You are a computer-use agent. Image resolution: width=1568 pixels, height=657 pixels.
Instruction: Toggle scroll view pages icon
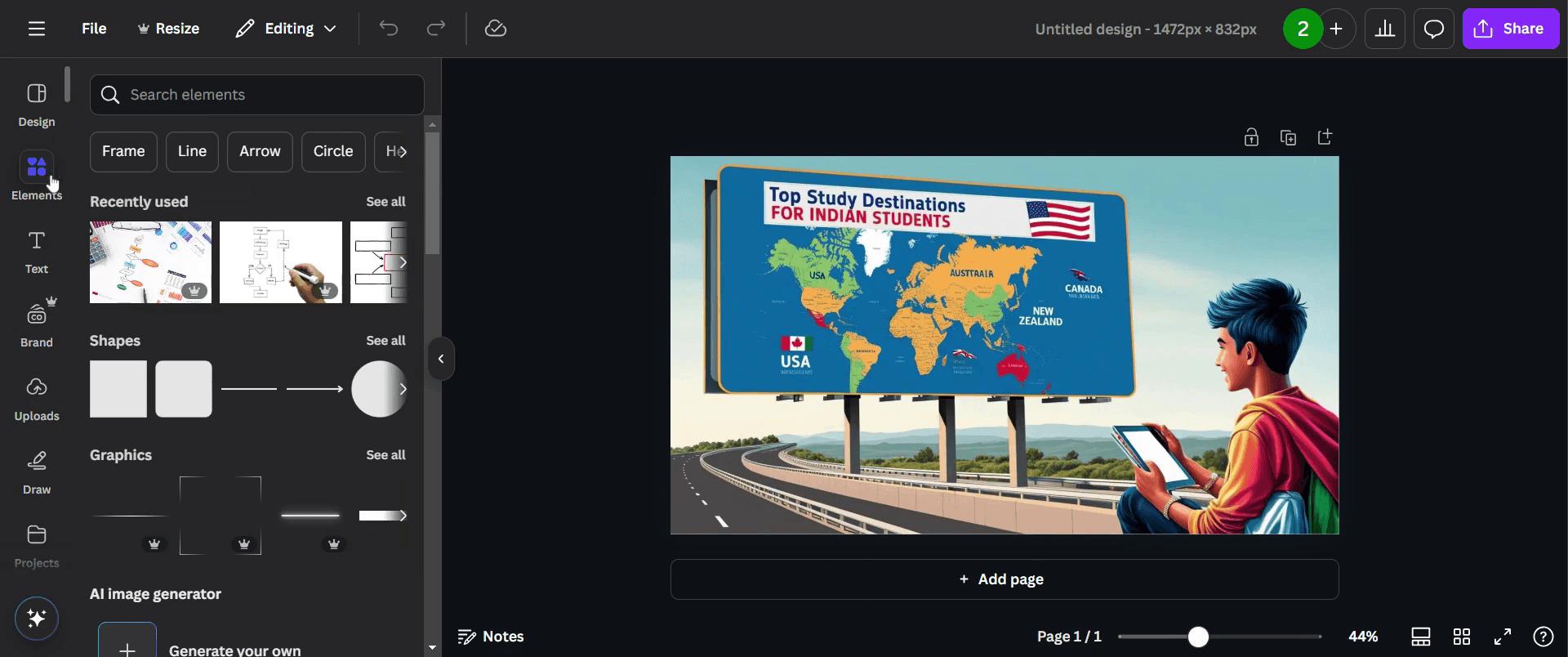coord(1421,637)
